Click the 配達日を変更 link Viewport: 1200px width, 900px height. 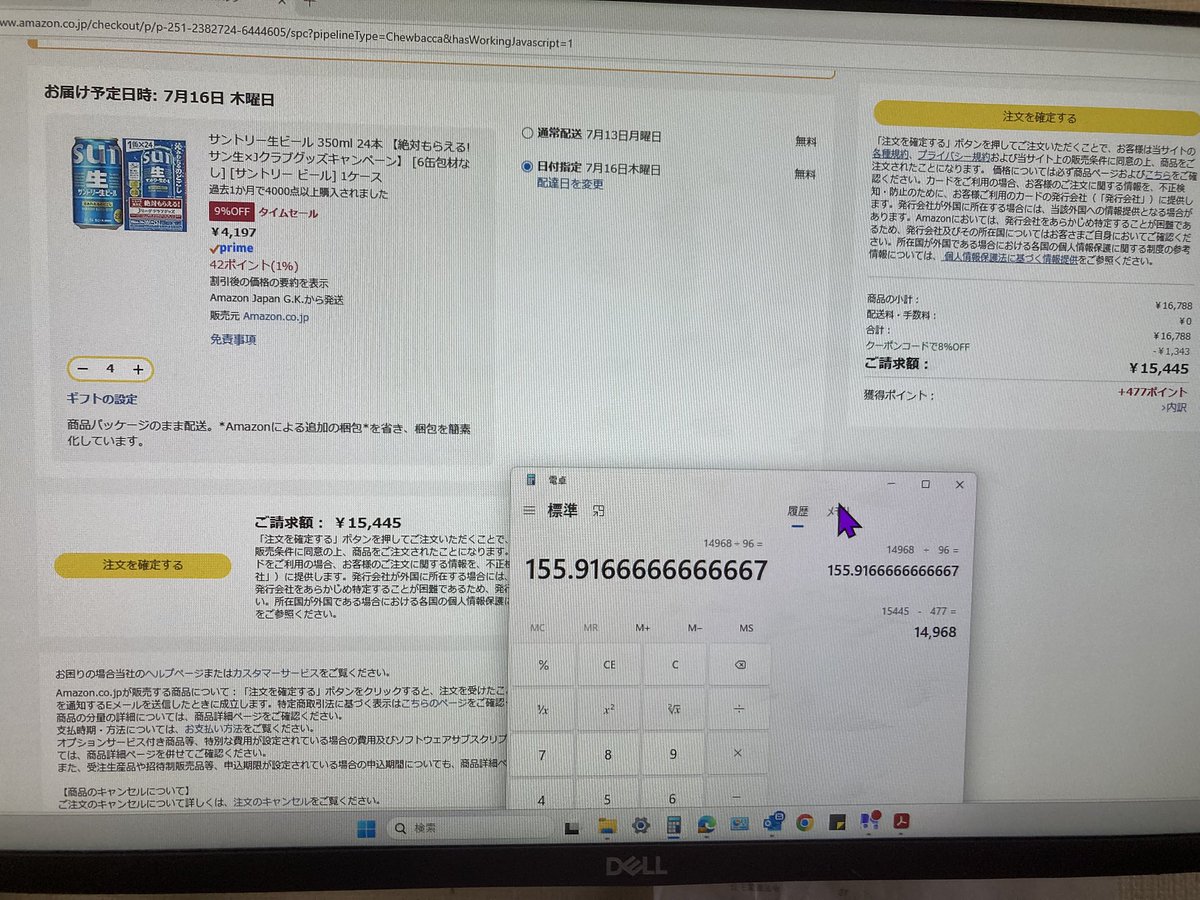570,183
